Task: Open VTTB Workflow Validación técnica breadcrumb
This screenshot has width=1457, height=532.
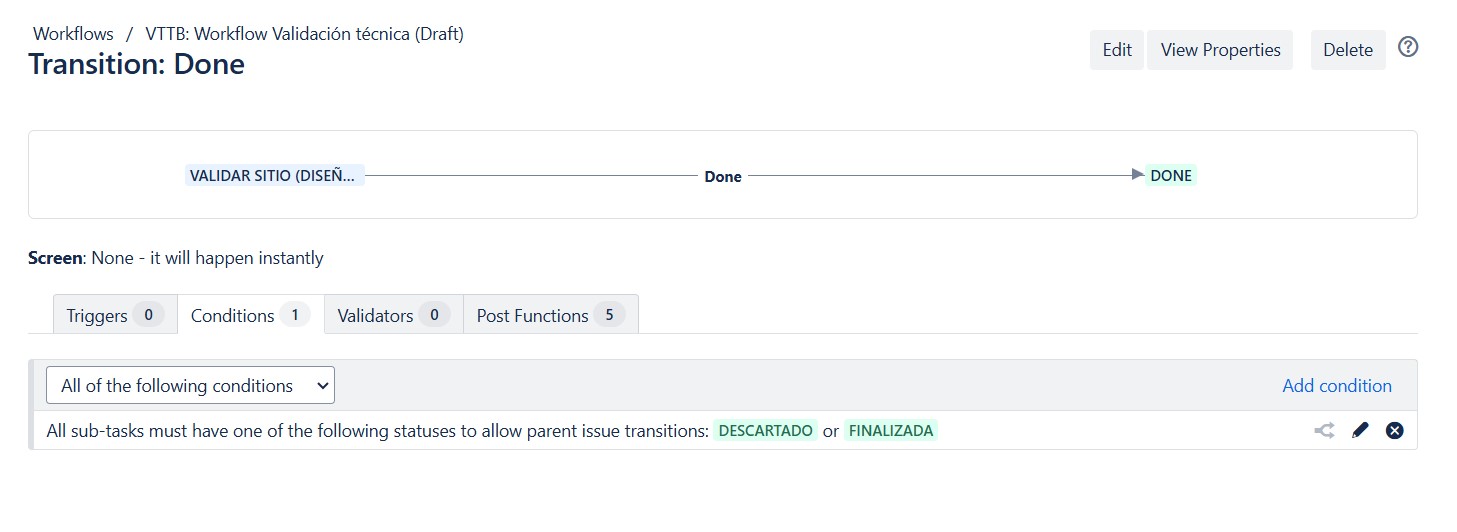Action: pos(304,34)
